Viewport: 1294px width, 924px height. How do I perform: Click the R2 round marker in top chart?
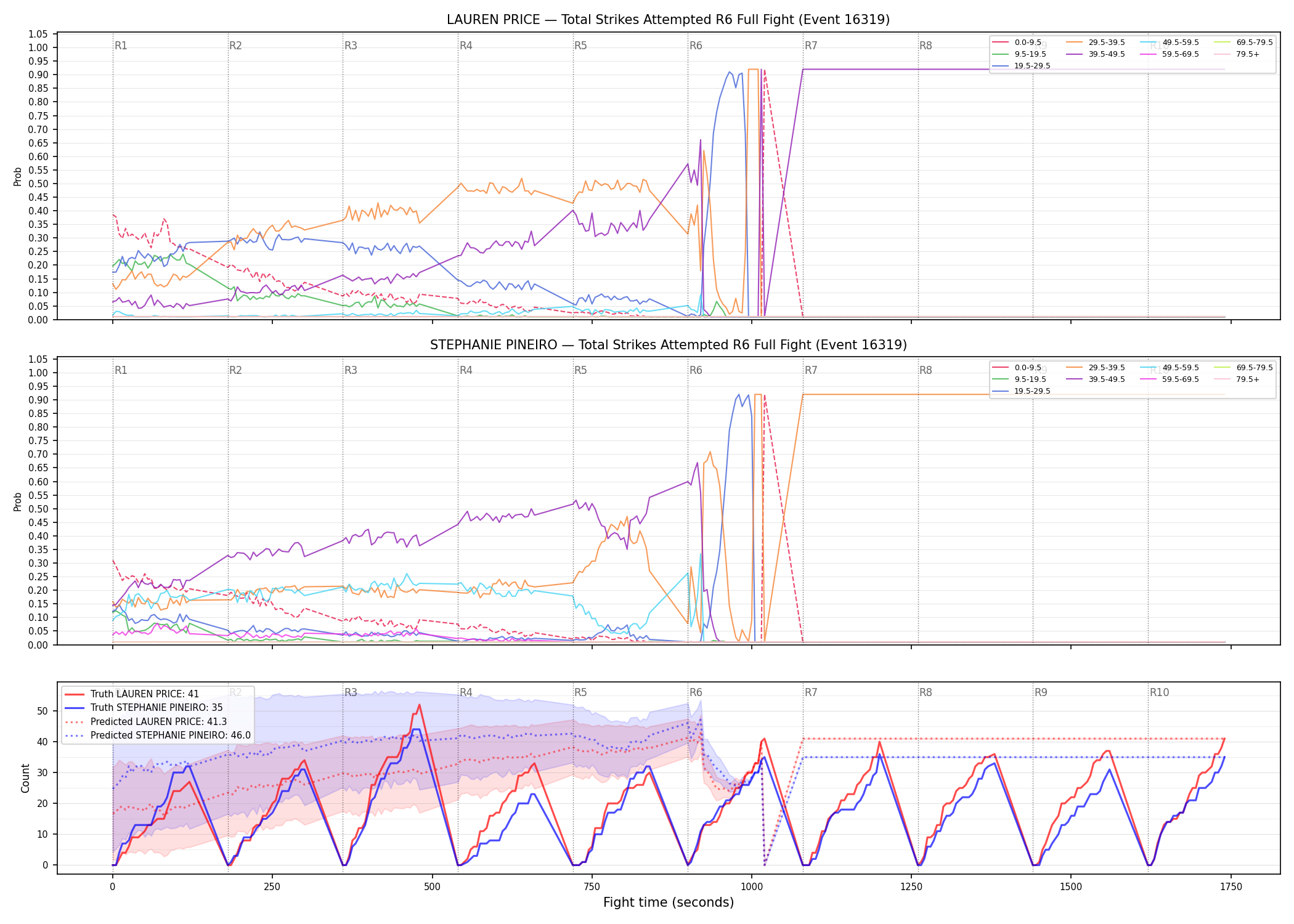point(235,46)
